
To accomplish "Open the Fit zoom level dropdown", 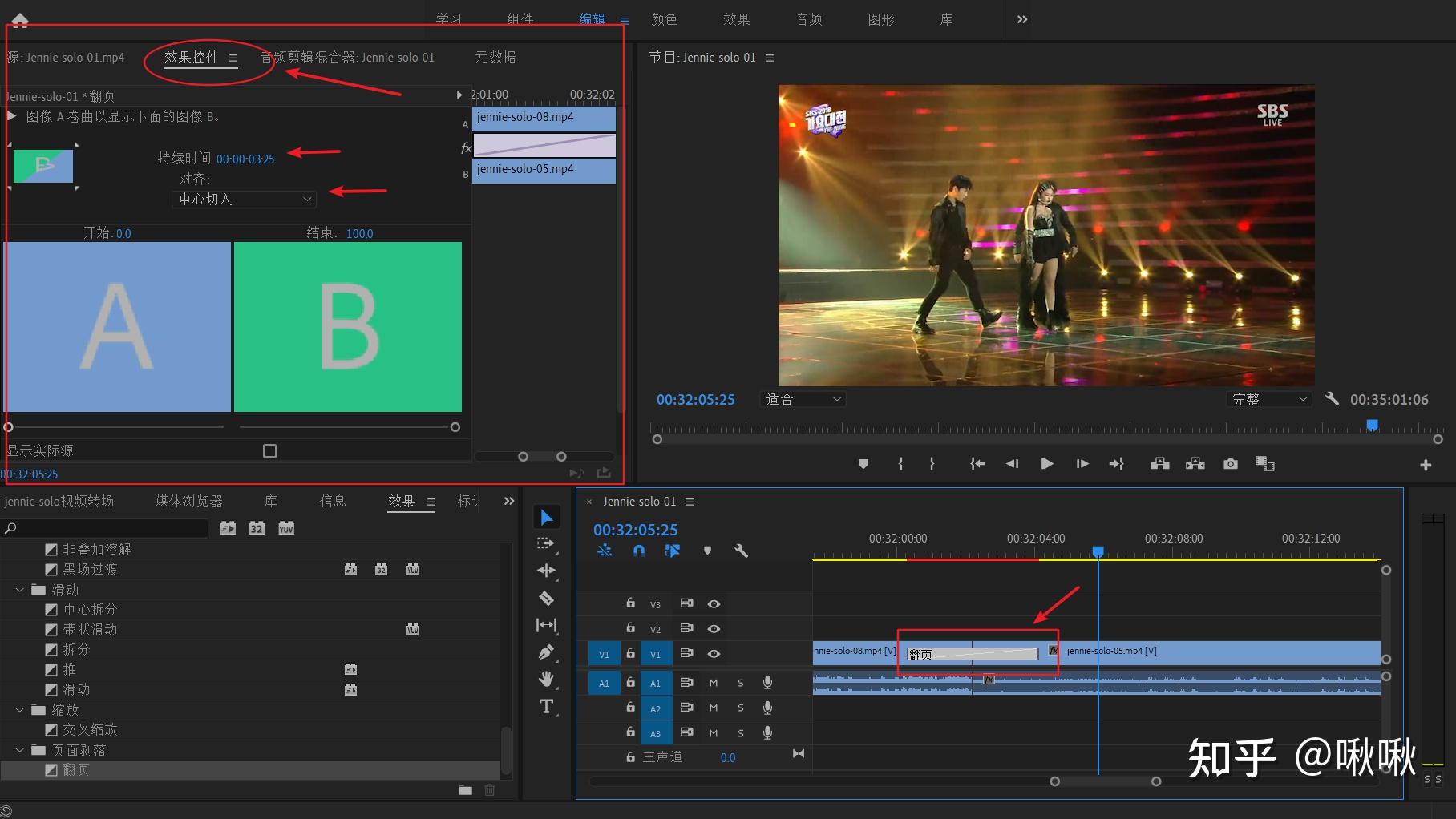I will click(802, 399).
